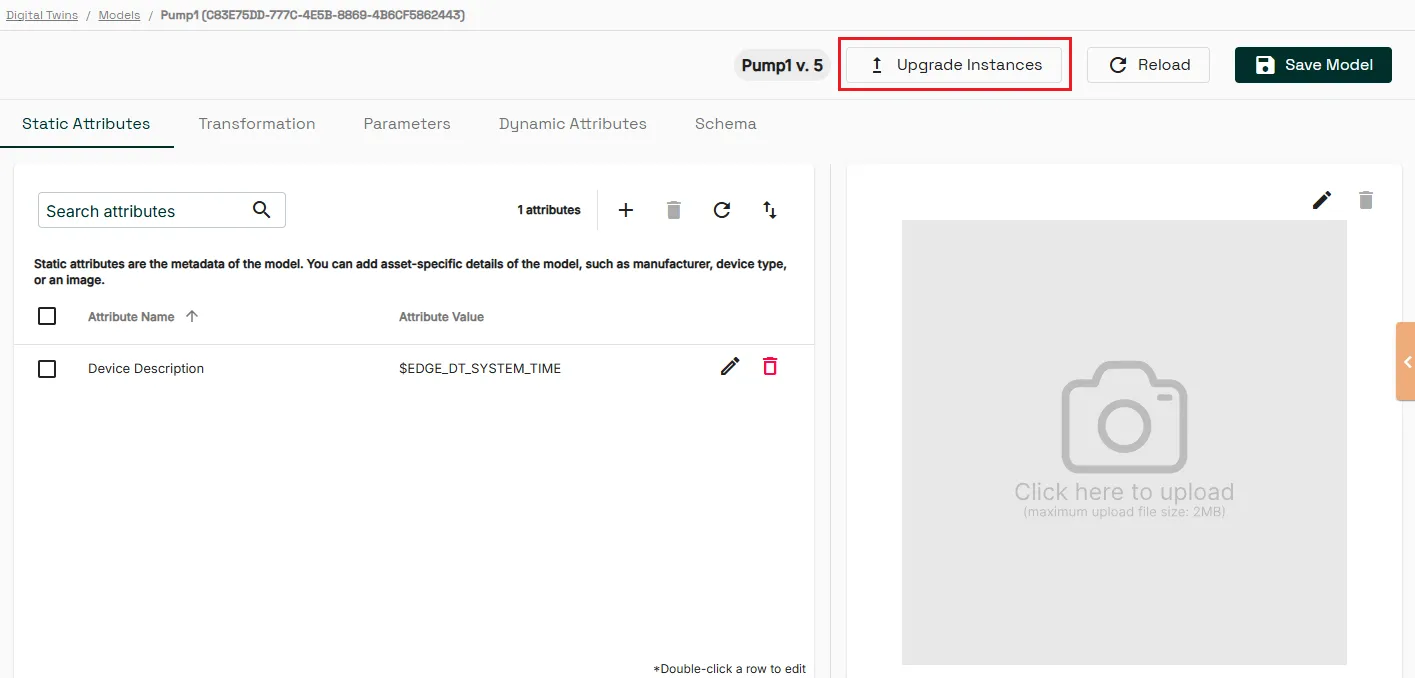Add a new static attribute
The height and width of the screenshot is (678, 1415).
[626, 210]
